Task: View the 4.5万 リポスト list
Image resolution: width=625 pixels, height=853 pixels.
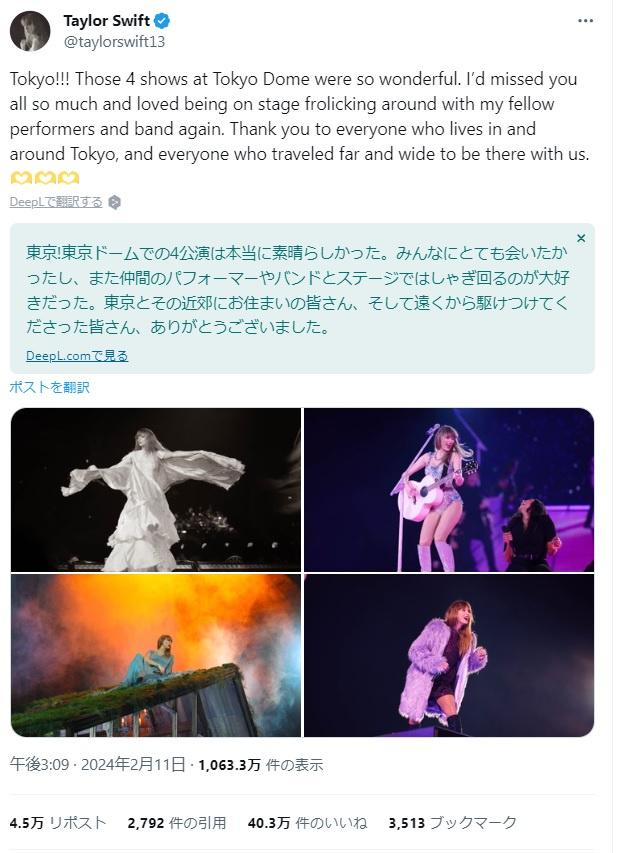Action: click(58, 823)
